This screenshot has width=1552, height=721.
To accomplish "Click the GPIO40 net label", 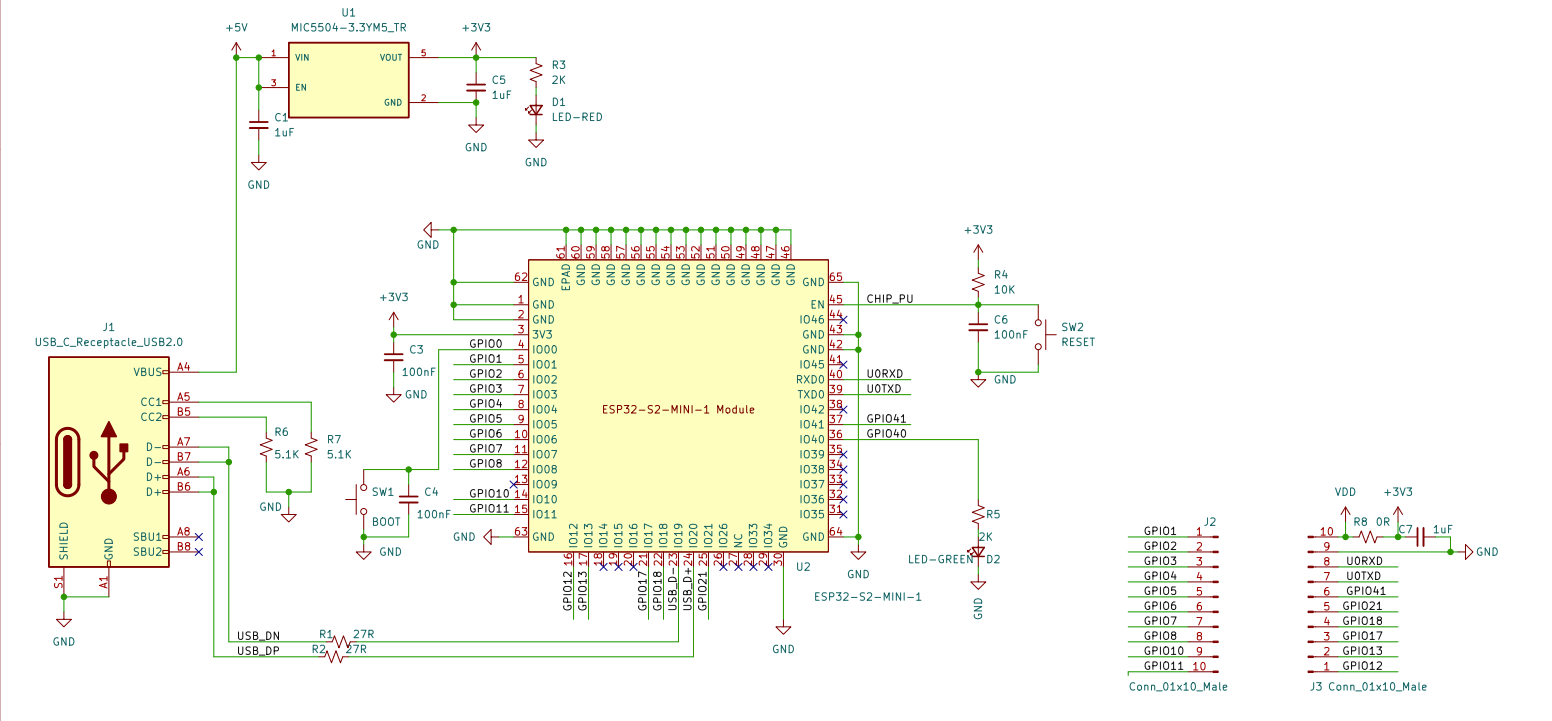I will click(886, 433).
